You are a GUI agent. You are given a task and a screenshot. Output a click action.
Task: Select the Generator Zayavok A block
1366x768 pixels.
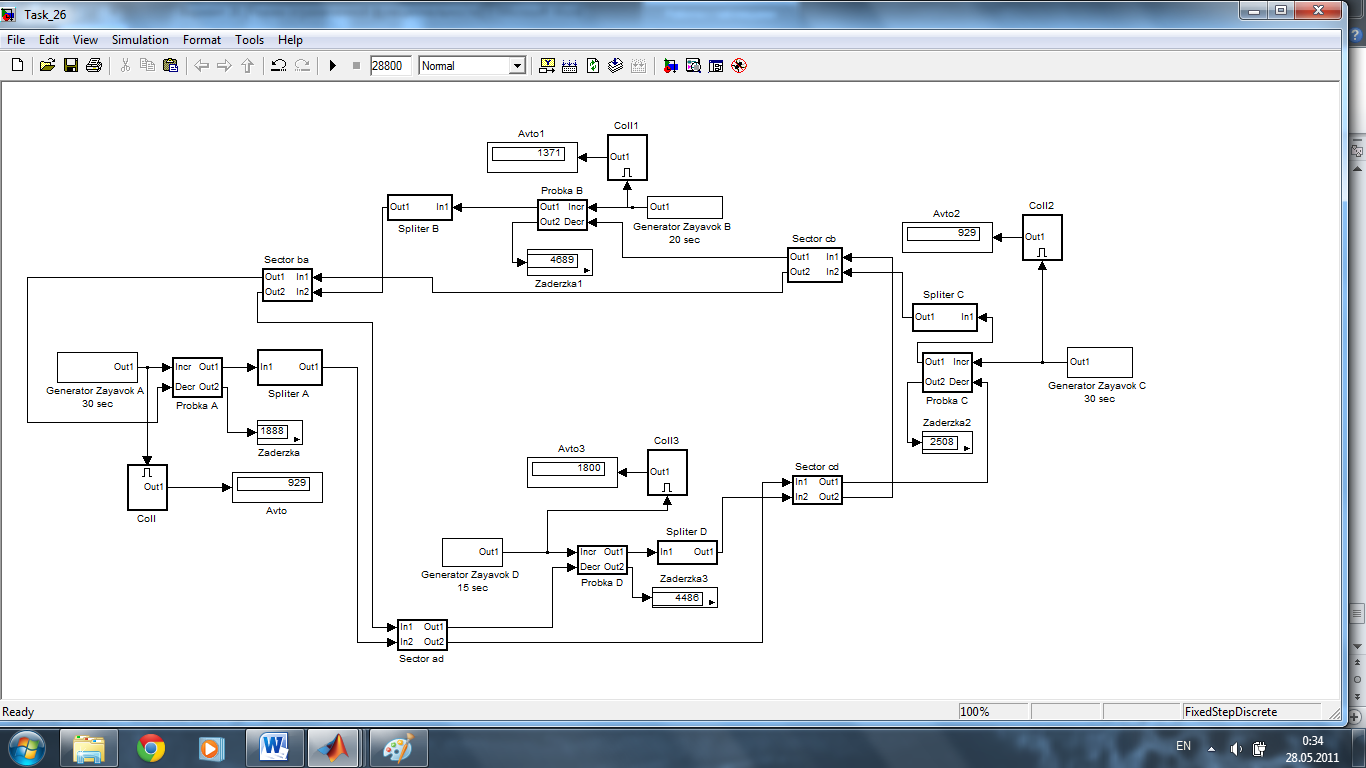pos(97,367)
